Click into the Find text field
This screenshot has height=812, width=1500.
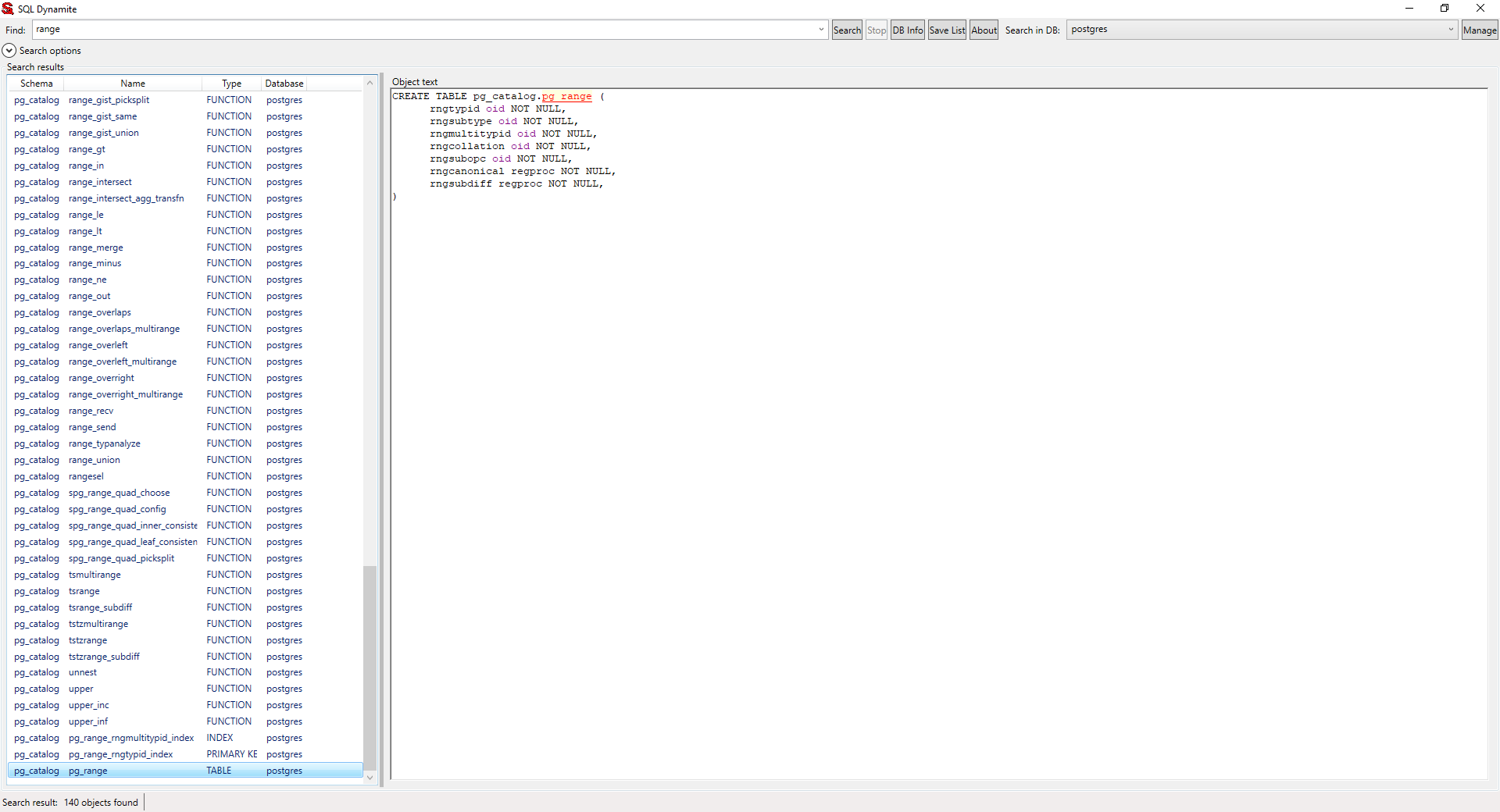tap(422, 30)
